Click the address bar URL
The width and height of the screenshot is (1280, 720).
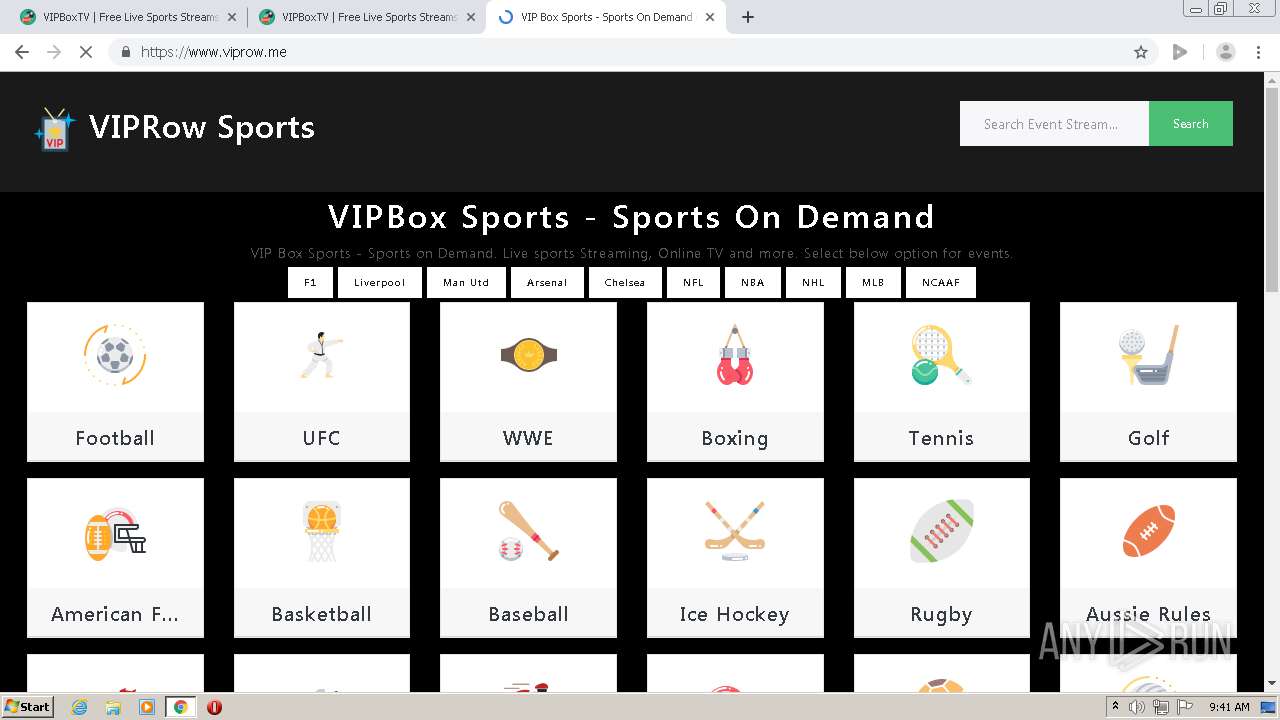[214, 52]
